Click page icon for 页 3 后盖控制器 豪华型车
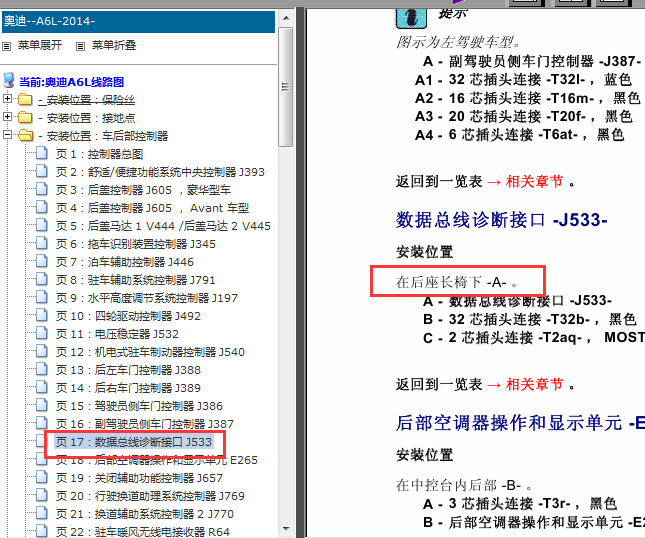 click(x=42, y=189)
